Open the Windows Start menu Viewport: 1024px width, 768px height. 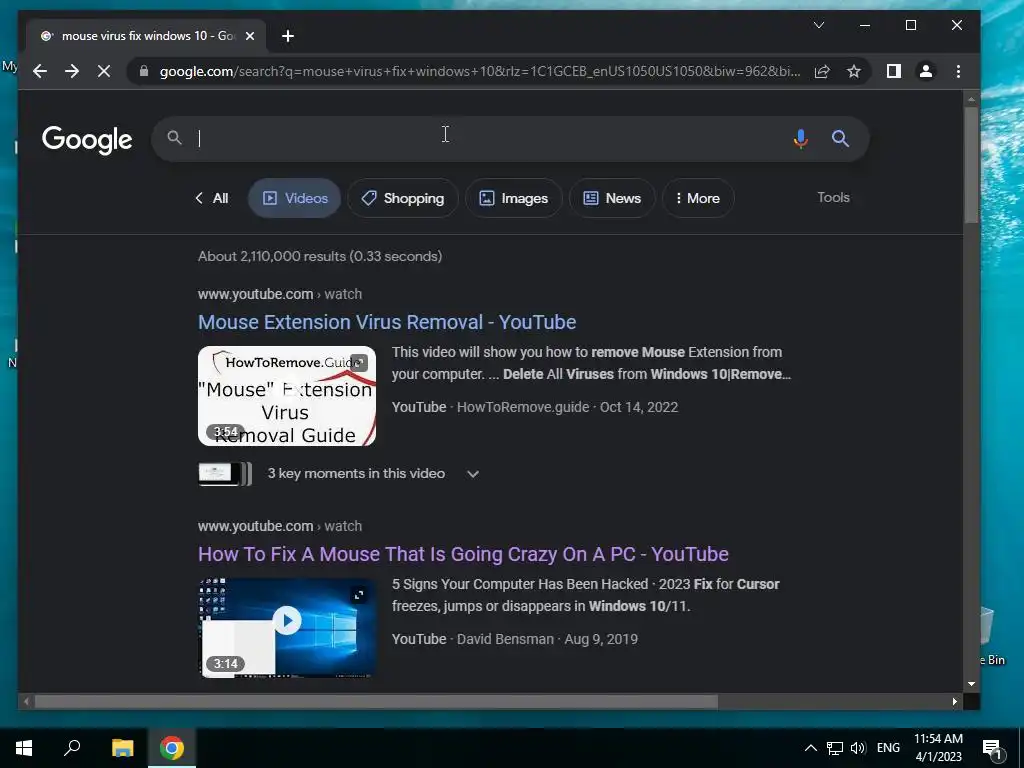24,748
